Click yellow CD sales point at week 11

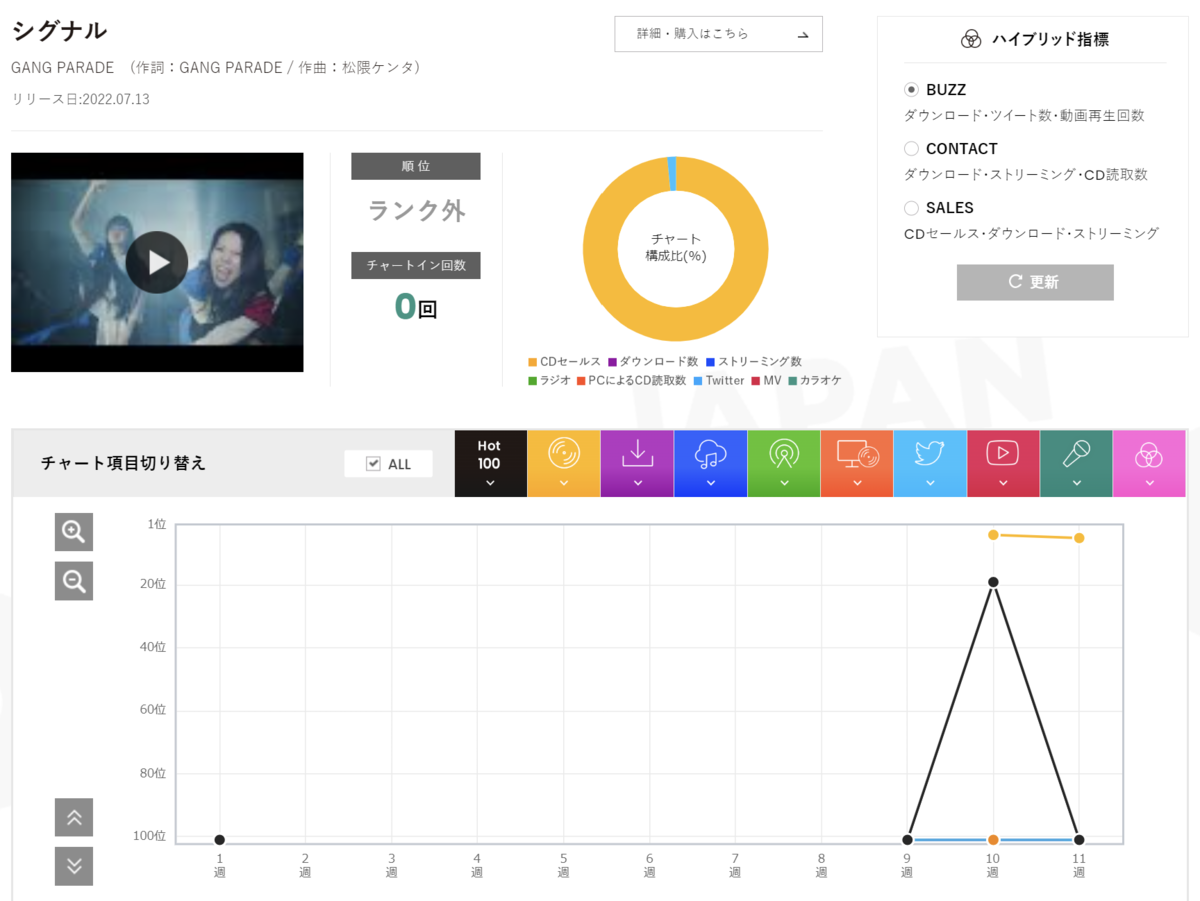click(x=1079, y=538)
